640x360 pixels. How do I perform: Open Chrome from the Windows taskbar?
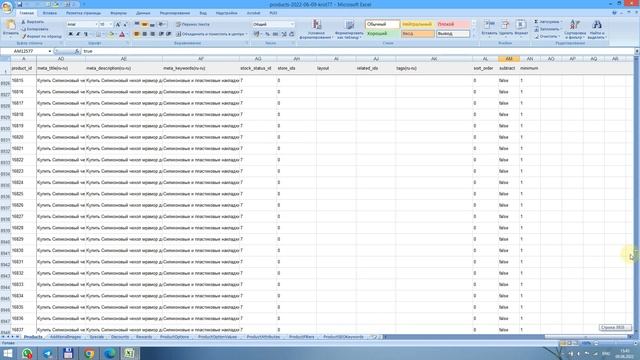(x=89, y=353)
